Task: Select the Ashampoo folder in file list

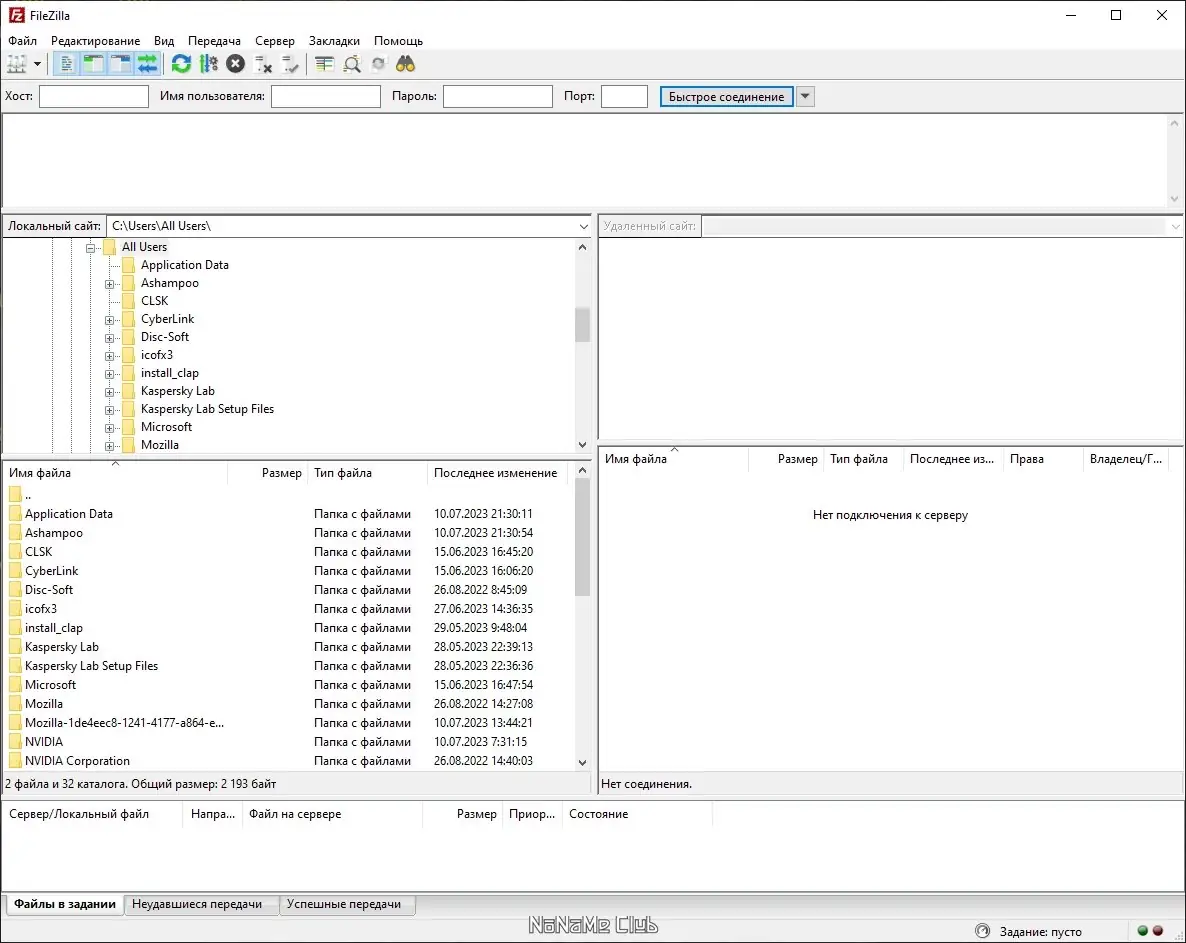Action: 287,533
